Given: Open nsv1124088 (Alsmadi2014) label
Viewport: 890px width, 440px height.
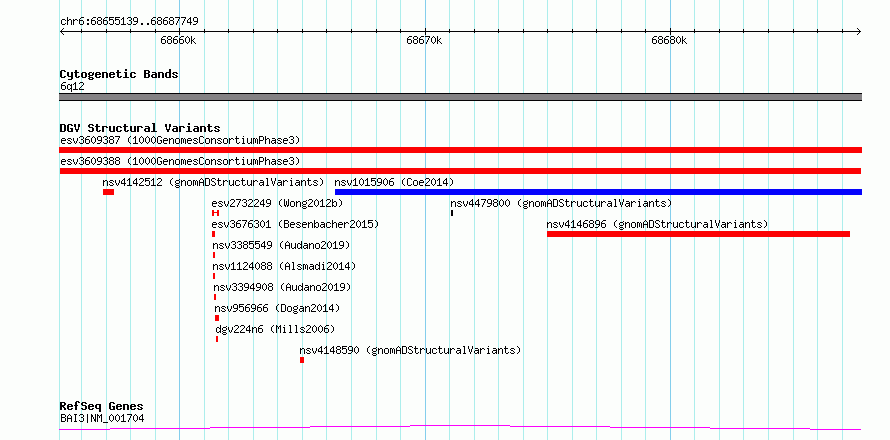Looking at the screenshot, I should (284, 266).
